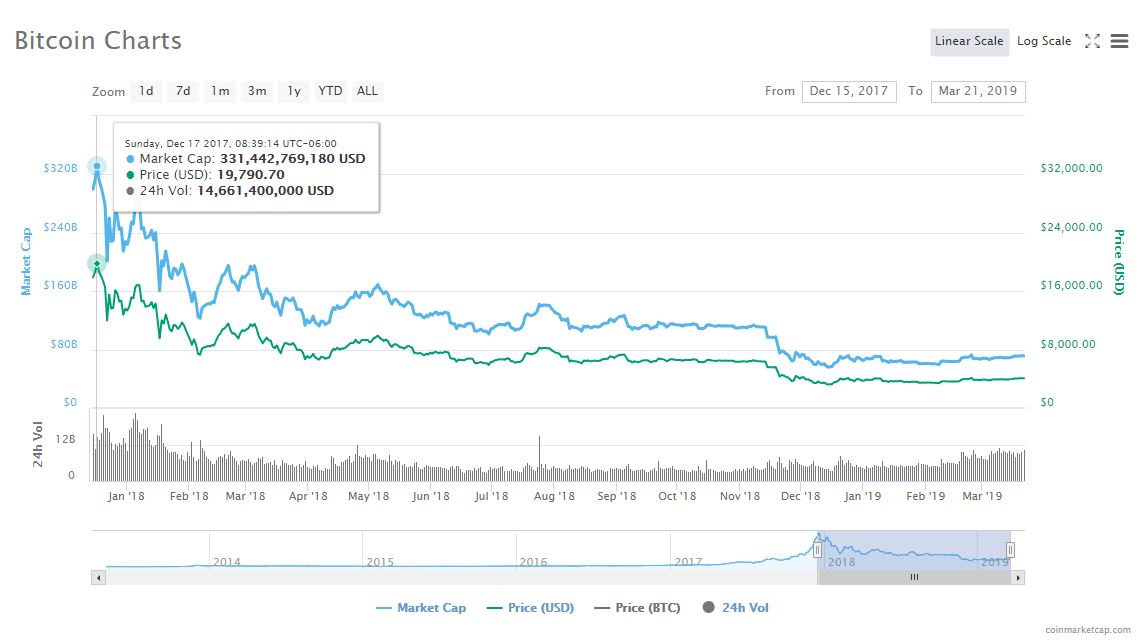Screen dimensions: 1147x643
Task: Toggle Price (USD) series in legend
Action: [530, 607]
